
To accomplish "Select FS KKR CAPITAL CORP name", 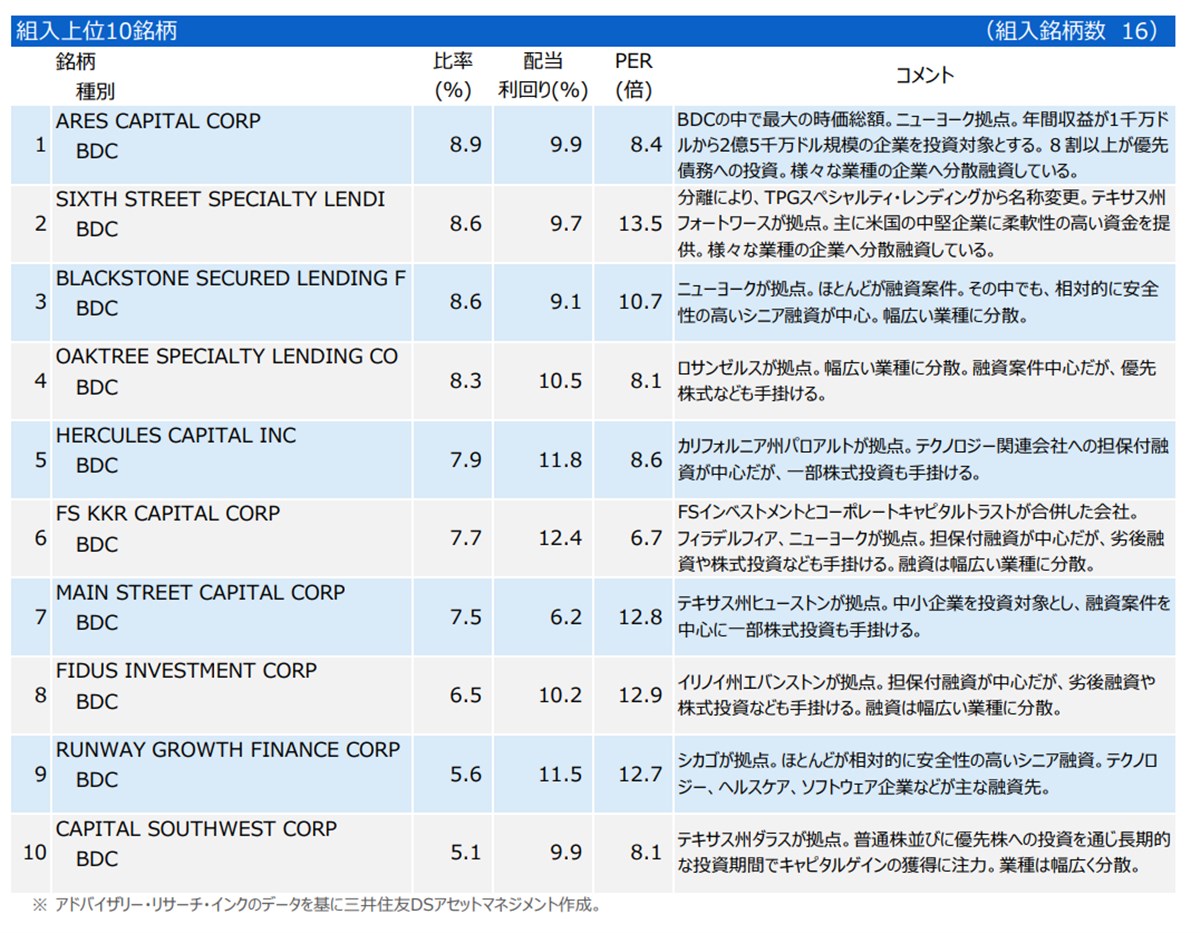I will pos(168,513).
